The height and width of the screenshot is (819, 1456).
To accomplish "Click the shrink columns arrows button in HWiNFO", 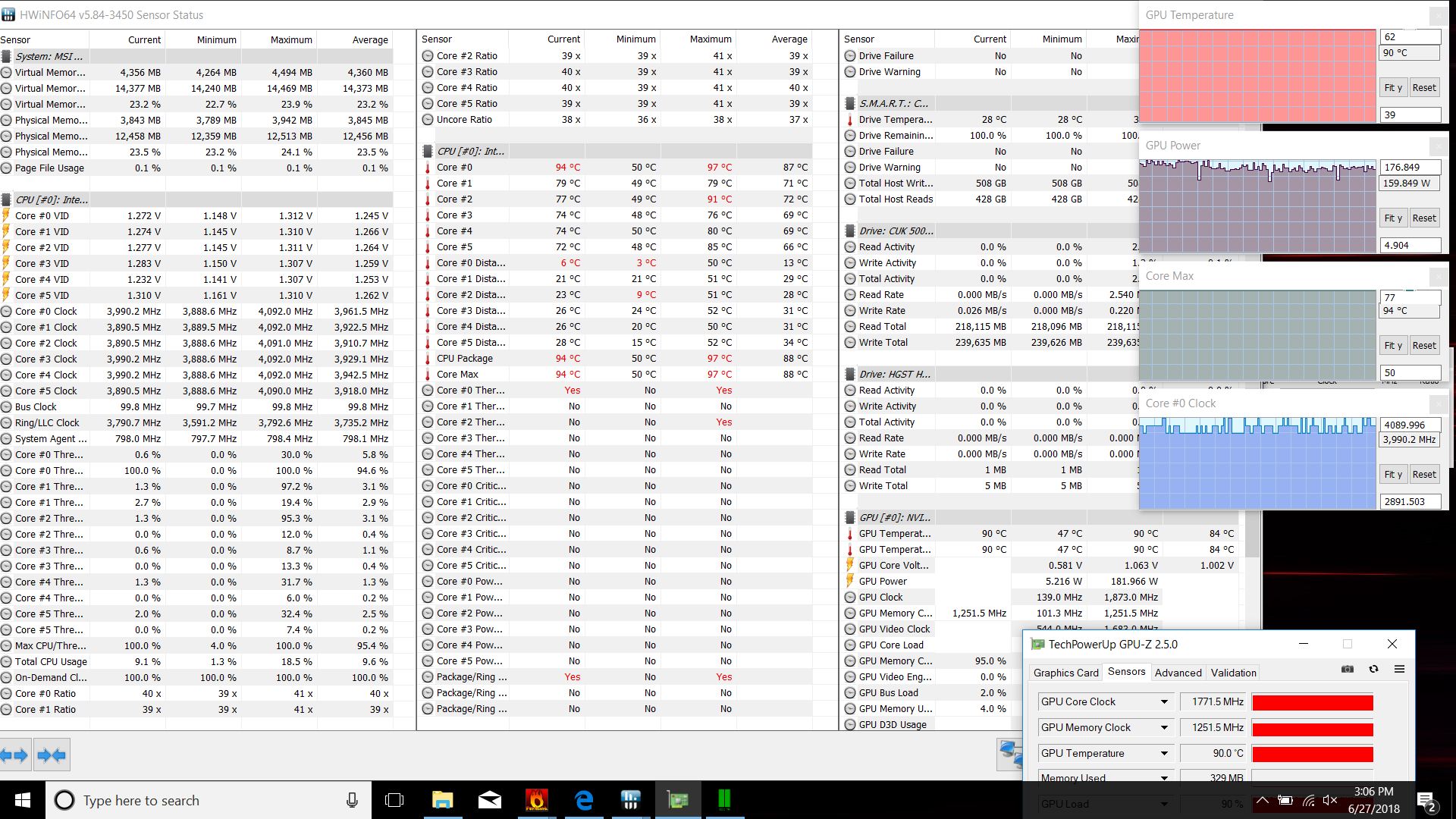I will click(52, 755).
